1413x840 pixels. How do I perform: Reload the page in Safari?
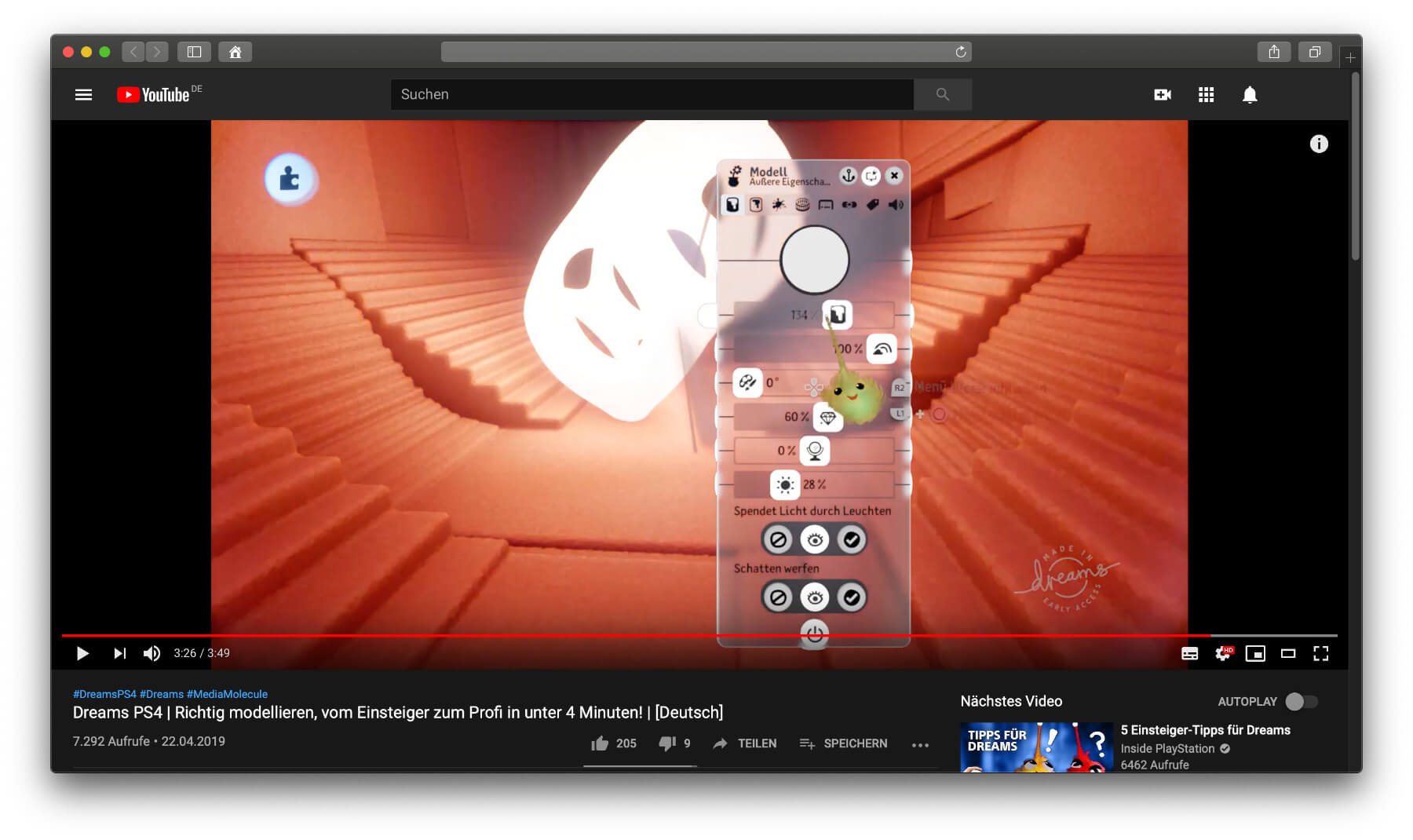tap(961, 52)
